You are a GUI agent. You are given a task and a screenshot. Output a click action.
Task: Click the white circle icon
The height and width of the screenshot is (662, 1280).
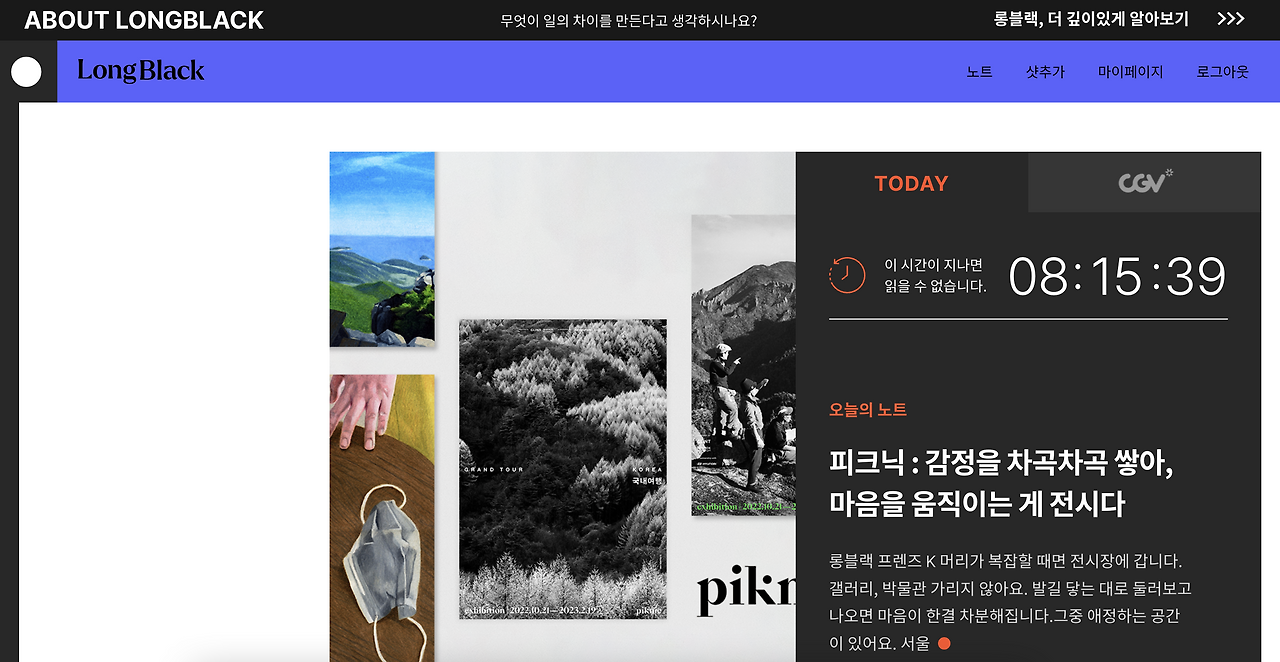tap(26, 72)
